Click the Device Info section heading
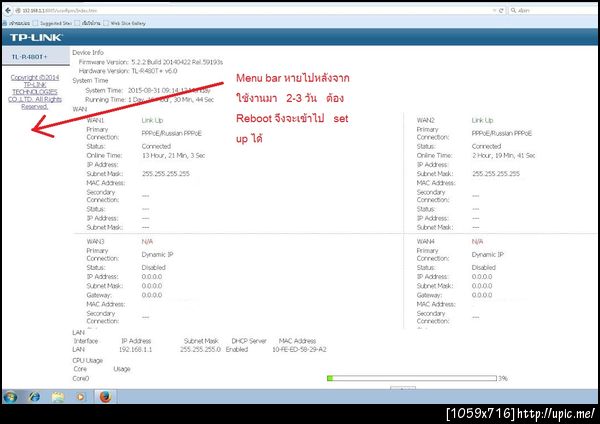Viewport: 600px width, 424px height. 88,52
